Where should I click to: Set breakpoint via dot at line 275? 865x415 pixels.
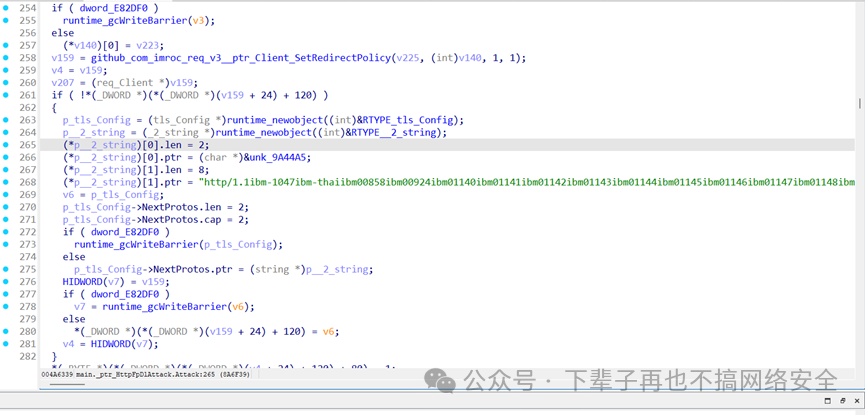tap(6, 269)
